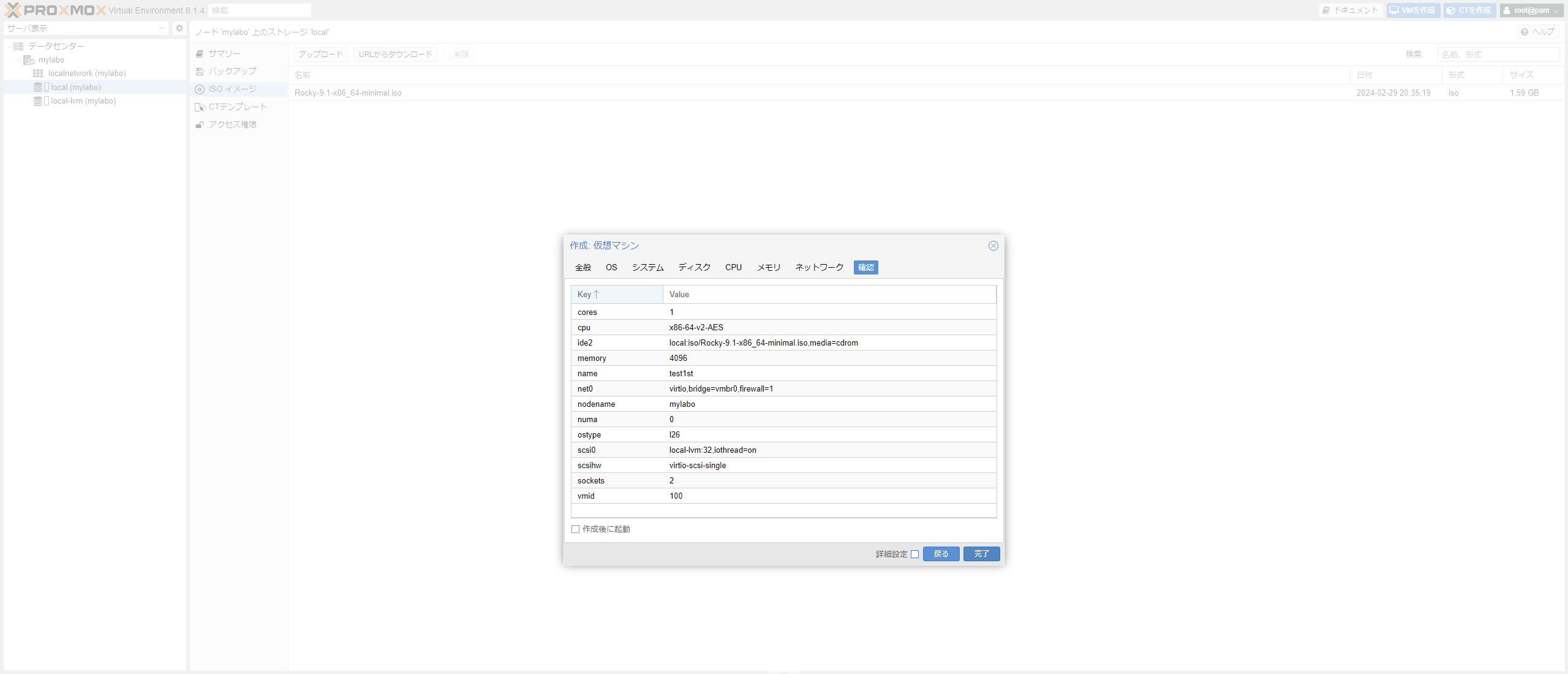Click the 戻る button to go back

[x=941, y=553]
